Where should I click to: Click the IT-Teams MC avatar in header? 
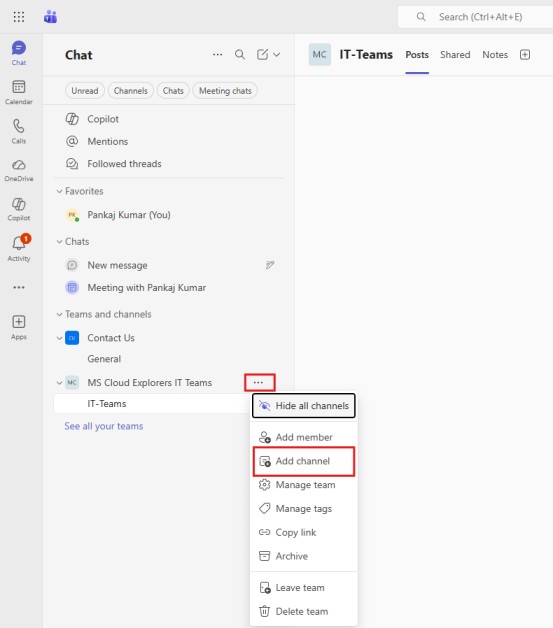tap(320, 54)
